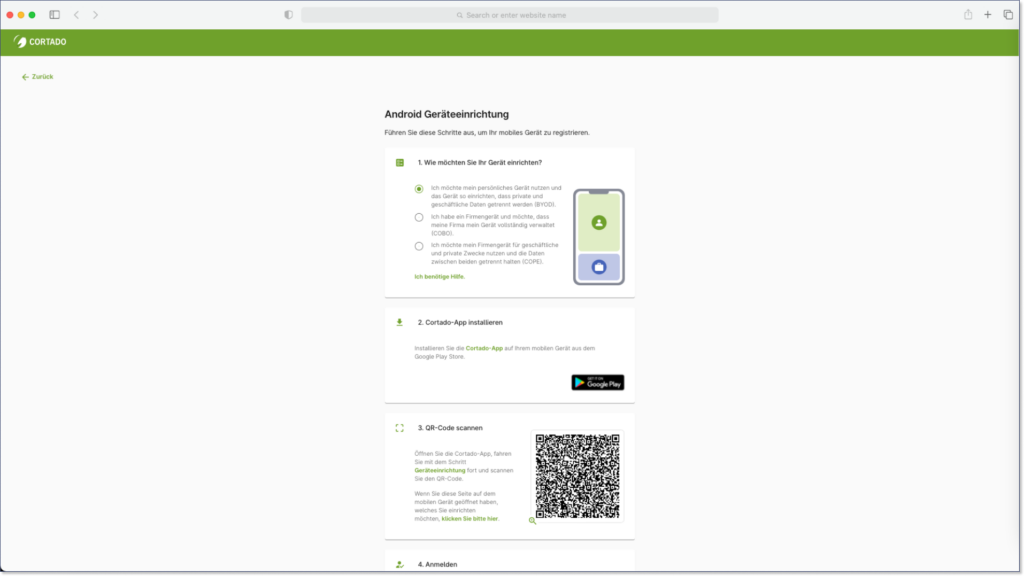Viewport: 1024px width, 576px height.
Task: Click the 4. Anmelden heading
Action: [x=437, y=564]
